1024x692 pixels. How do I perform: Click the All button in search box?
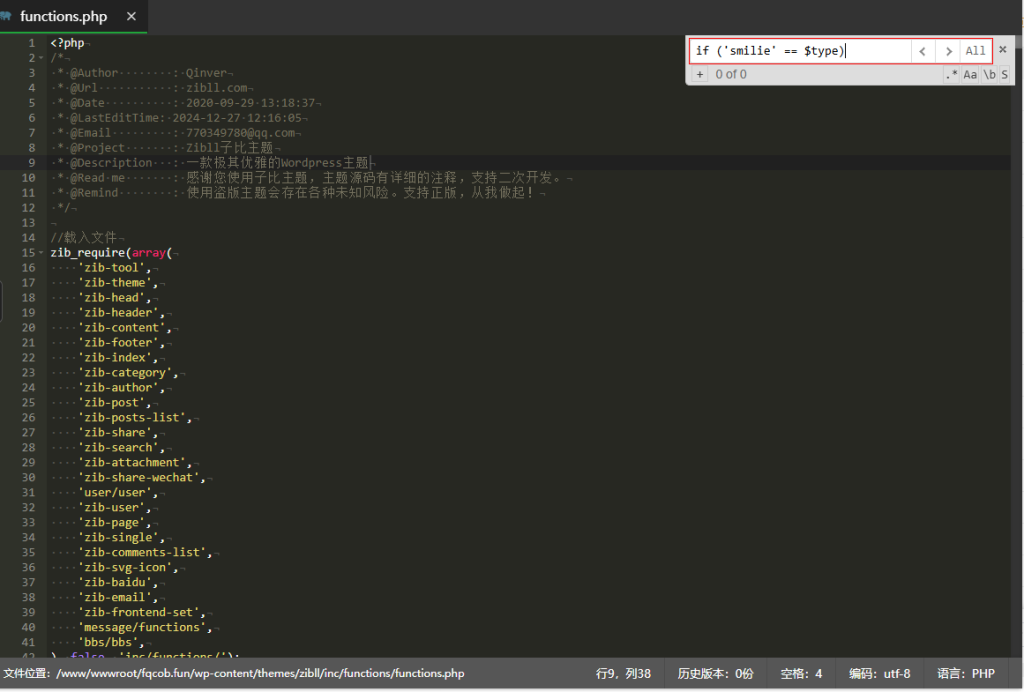(975, 51)
